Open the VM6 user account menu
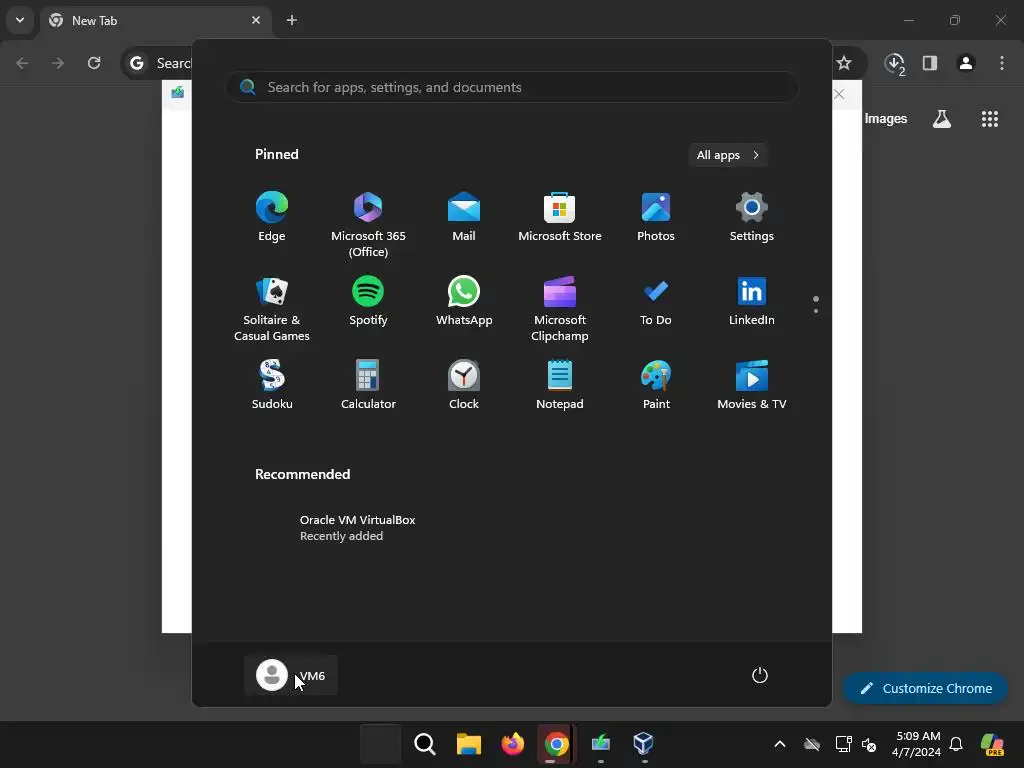Screen dimensions: 1024x768 [291, 675]
